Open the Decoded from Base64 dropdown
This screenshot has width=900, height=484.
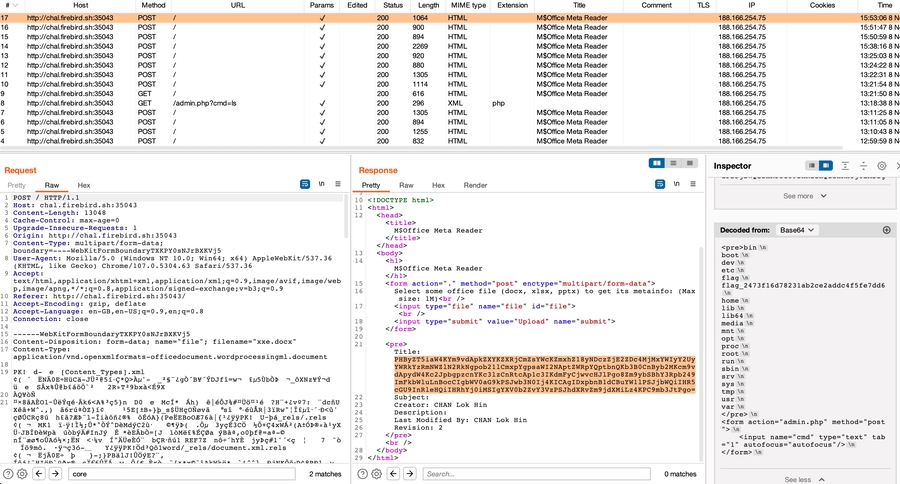pyautogui.click(x=798, y=230)
